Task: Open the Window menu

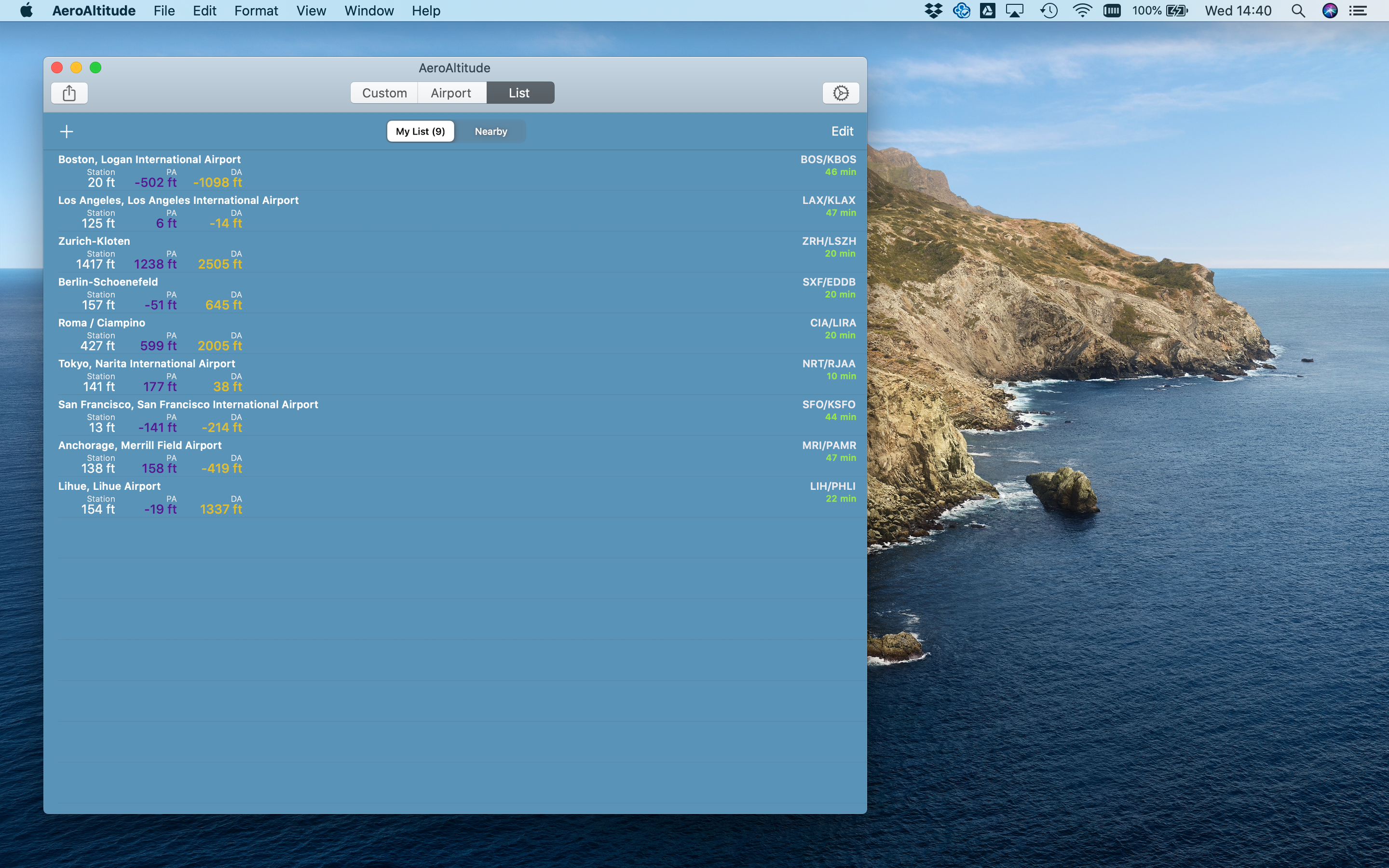Action: [369, 10]
